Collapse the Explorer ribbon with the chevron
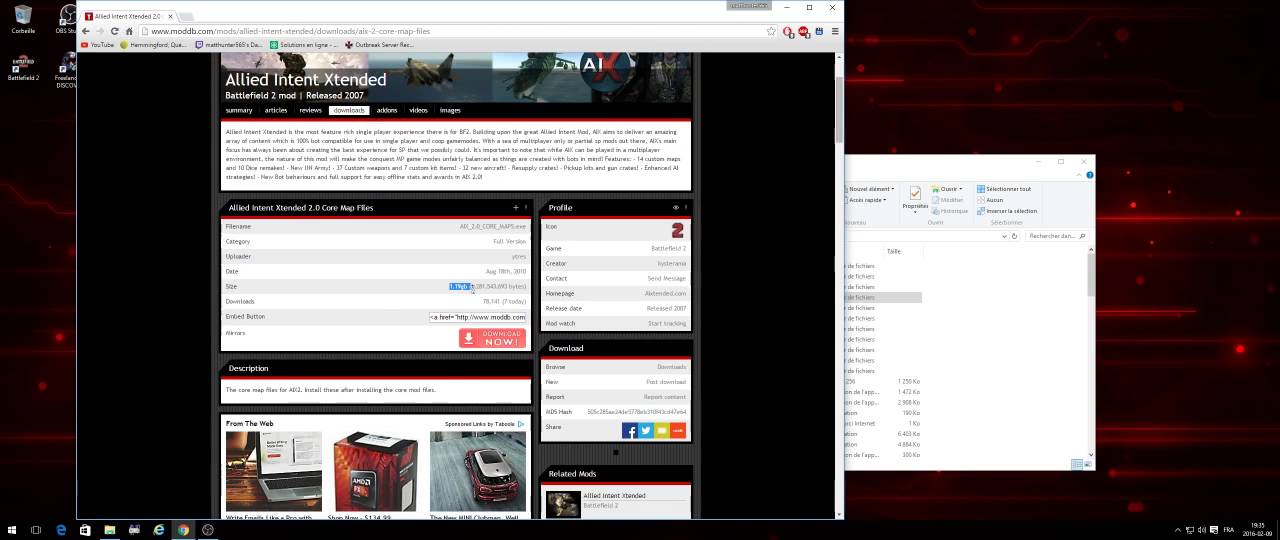 [x=1078, y=175]
